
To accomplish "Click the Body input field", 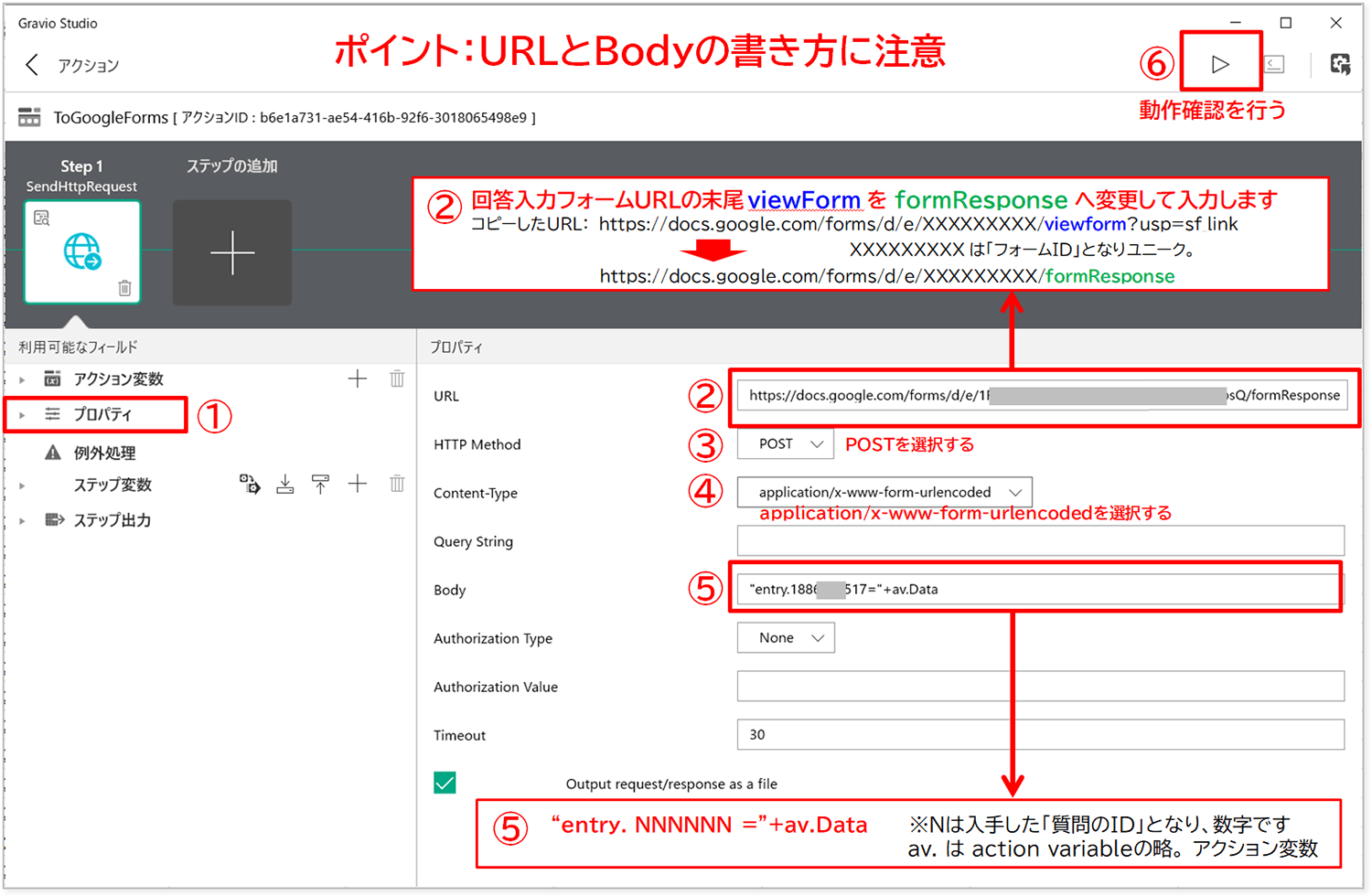I will pyautogui.click(x=1041, y=589).
